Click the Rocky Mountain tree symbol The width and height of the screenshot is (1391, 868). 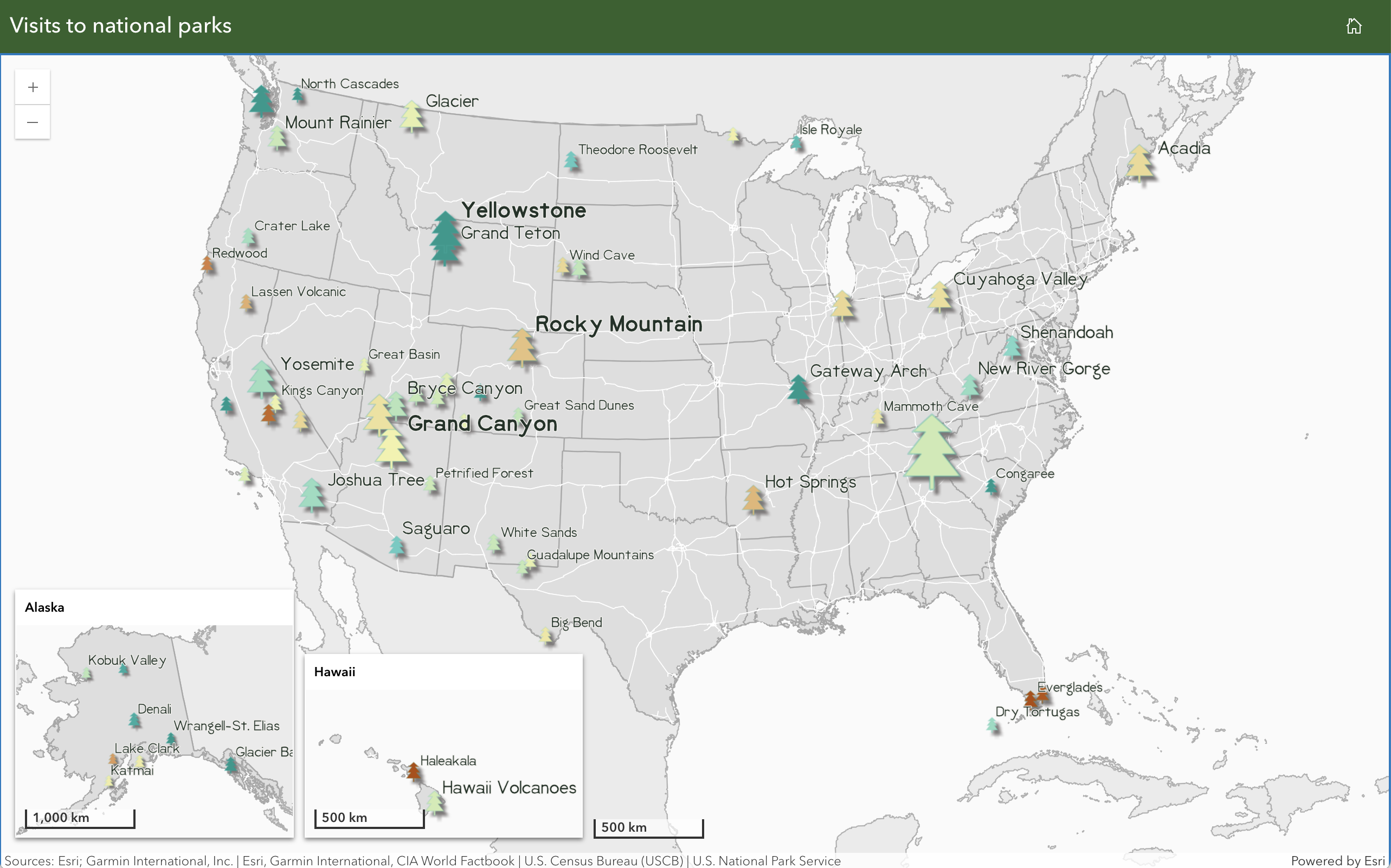521,347
